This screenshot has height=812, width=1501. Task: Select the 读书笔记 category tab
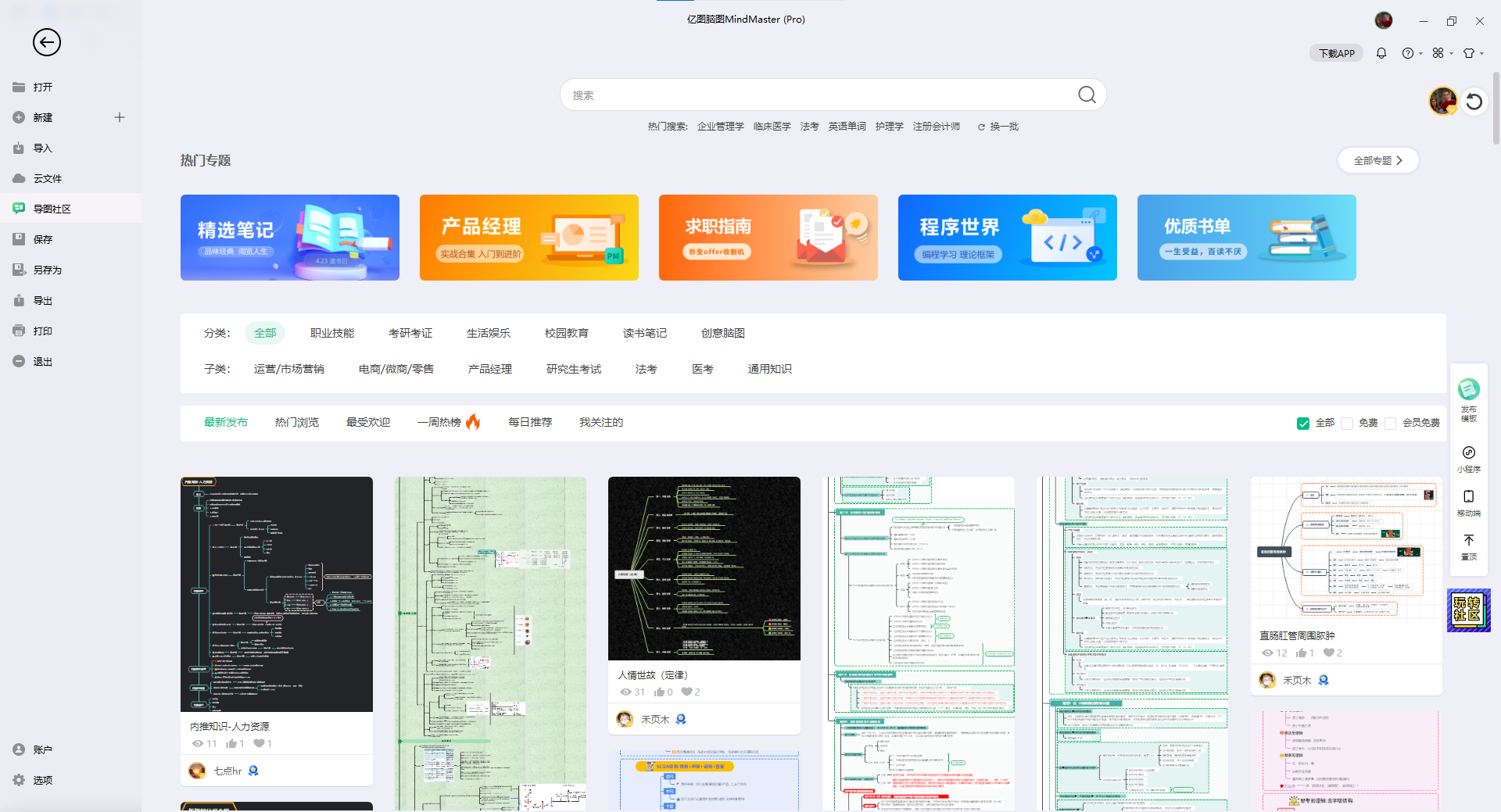(x=644, y=333)
